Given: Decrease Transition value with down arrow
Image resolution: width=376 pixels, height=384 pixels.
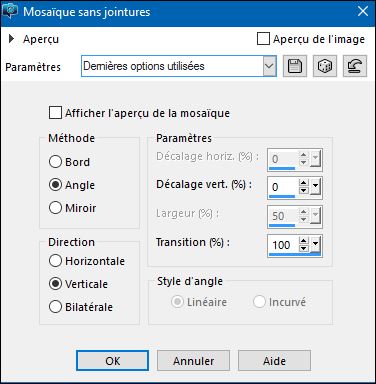Looking at the screenshot, I should (303, 248).
